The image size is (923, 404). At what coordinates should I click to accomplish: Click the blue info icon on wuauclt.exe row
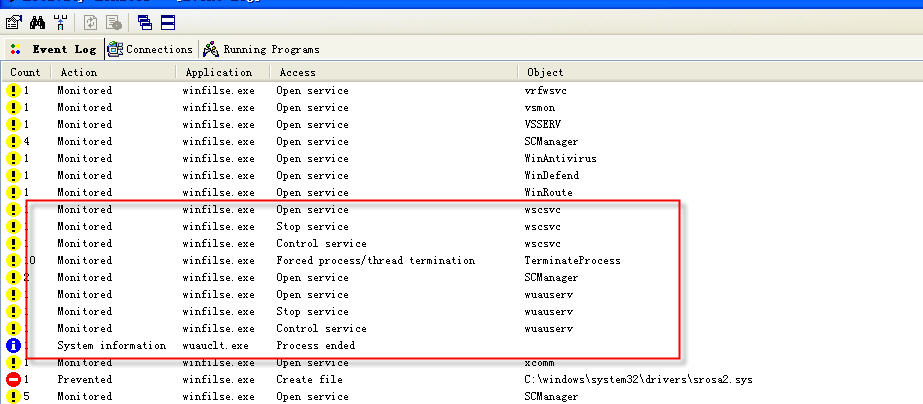(x=14, y=345)
